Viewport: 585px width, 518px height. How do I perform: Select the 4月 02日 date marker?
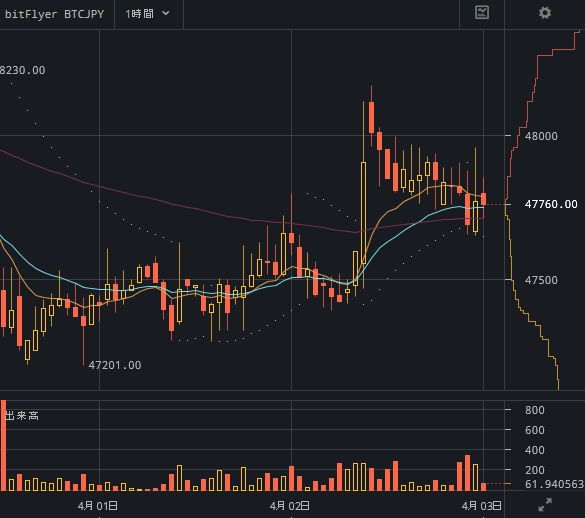(x=290, y=506)
